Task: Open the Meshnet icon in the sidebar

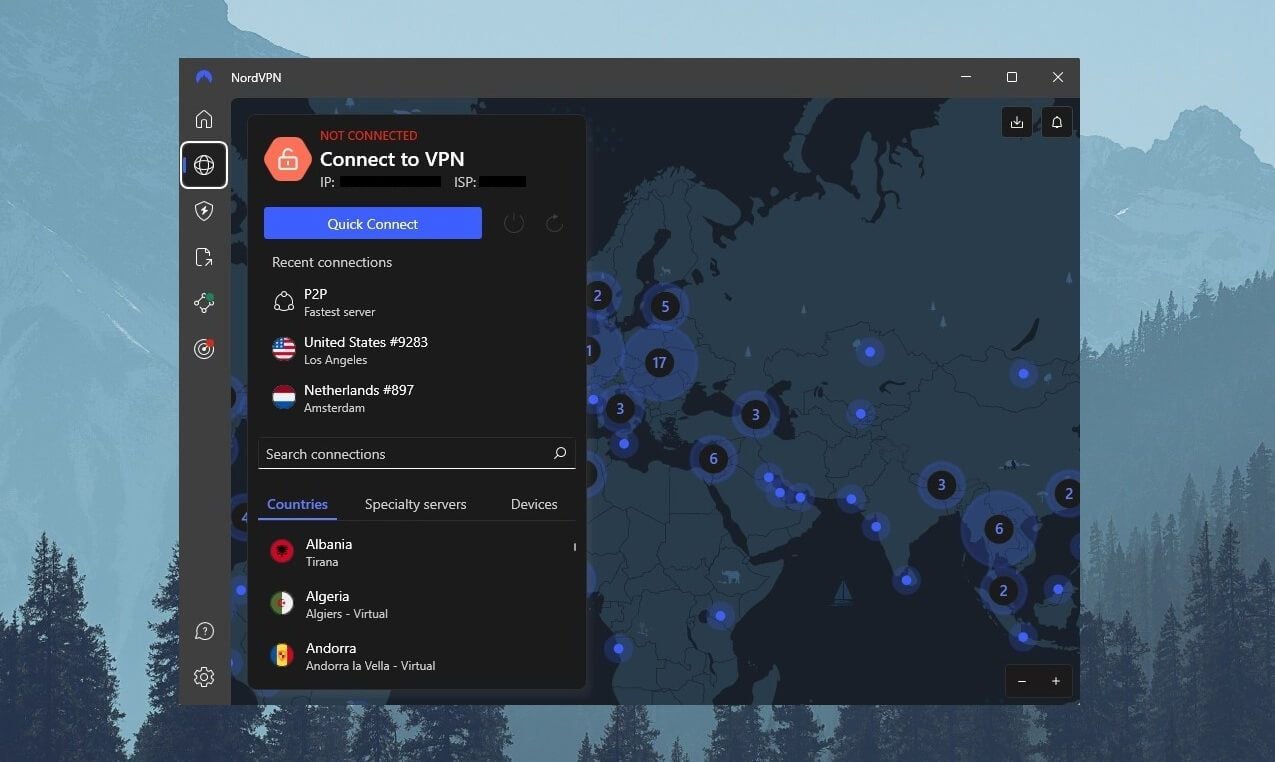Action: pyautogui.click(x=204, y=303)
